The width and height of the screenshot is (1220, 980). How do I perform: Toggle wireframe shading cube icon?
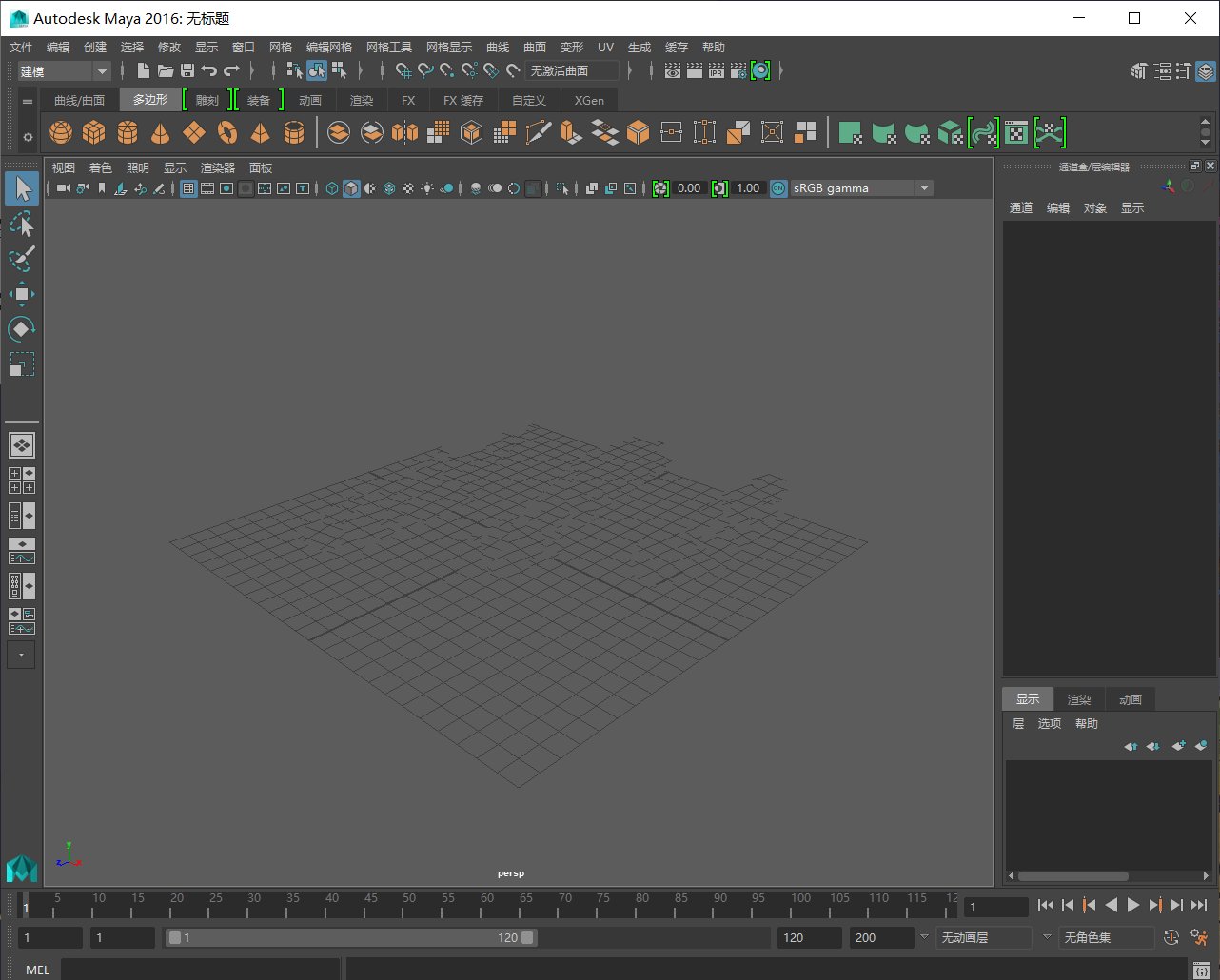coord(332,188)
